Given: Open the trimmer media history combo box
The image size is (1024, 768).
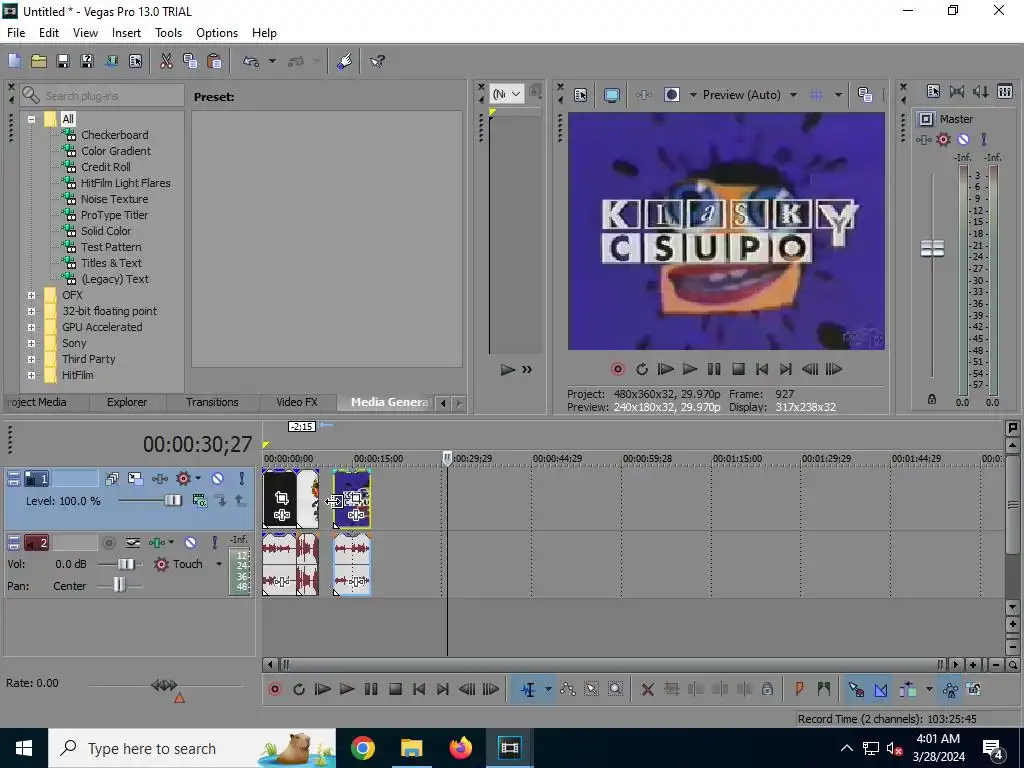Looking at the screenshot, I should point(507,94).
